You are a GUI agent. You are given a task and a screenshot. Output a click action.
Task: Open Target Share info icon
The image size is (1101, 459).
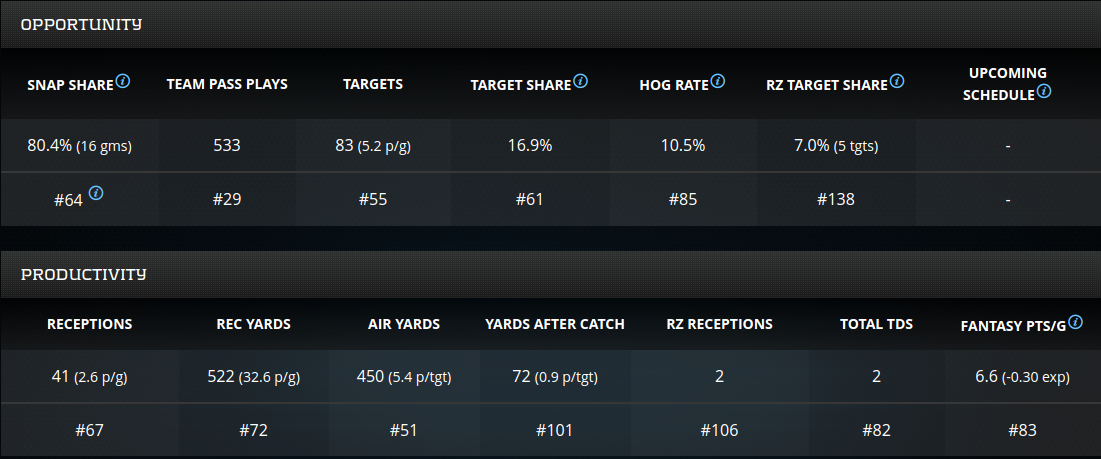point(581,81)
